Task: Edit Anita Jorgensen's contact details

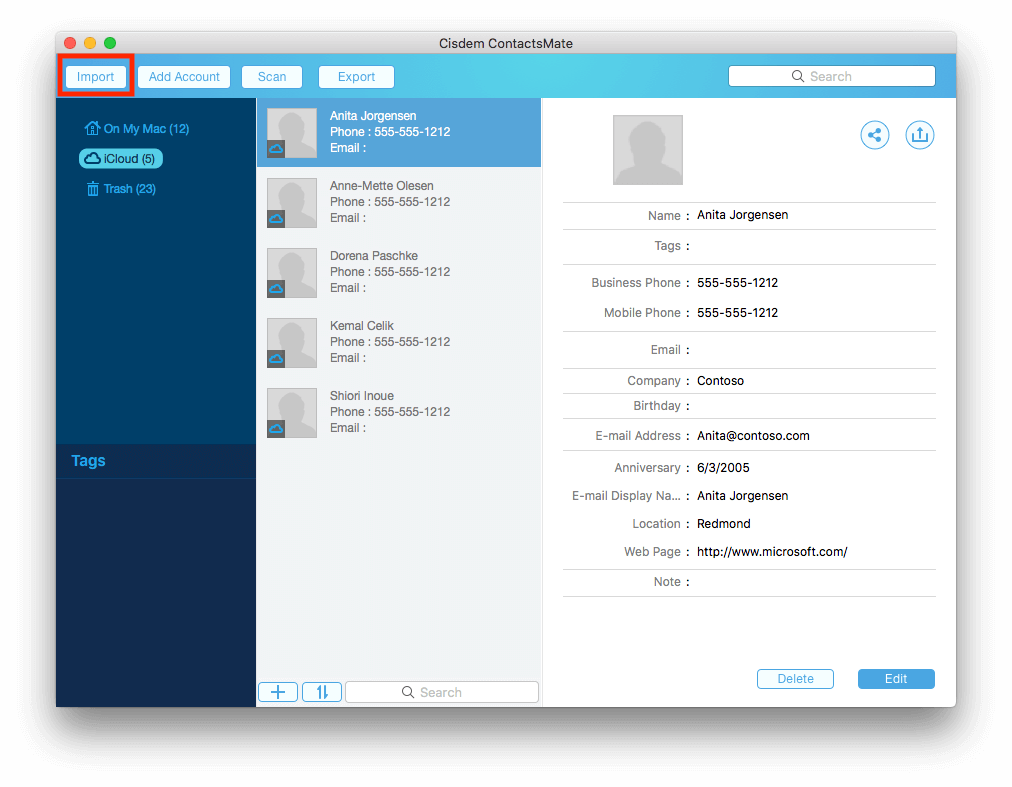Action: point(896,679)
